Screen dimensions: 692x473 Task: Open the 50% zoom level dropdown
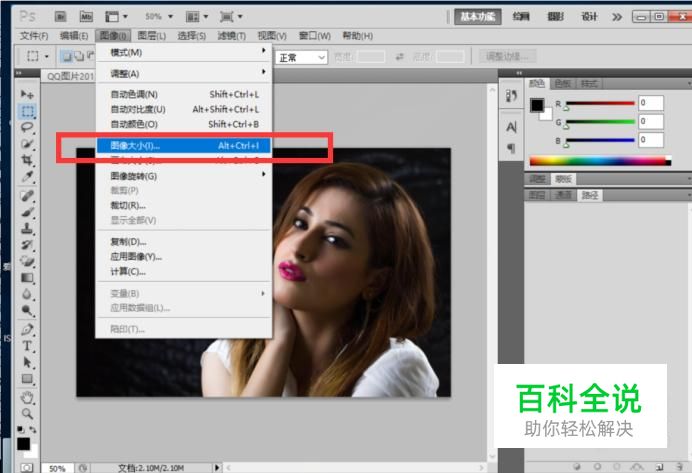(x=160, y=16)
